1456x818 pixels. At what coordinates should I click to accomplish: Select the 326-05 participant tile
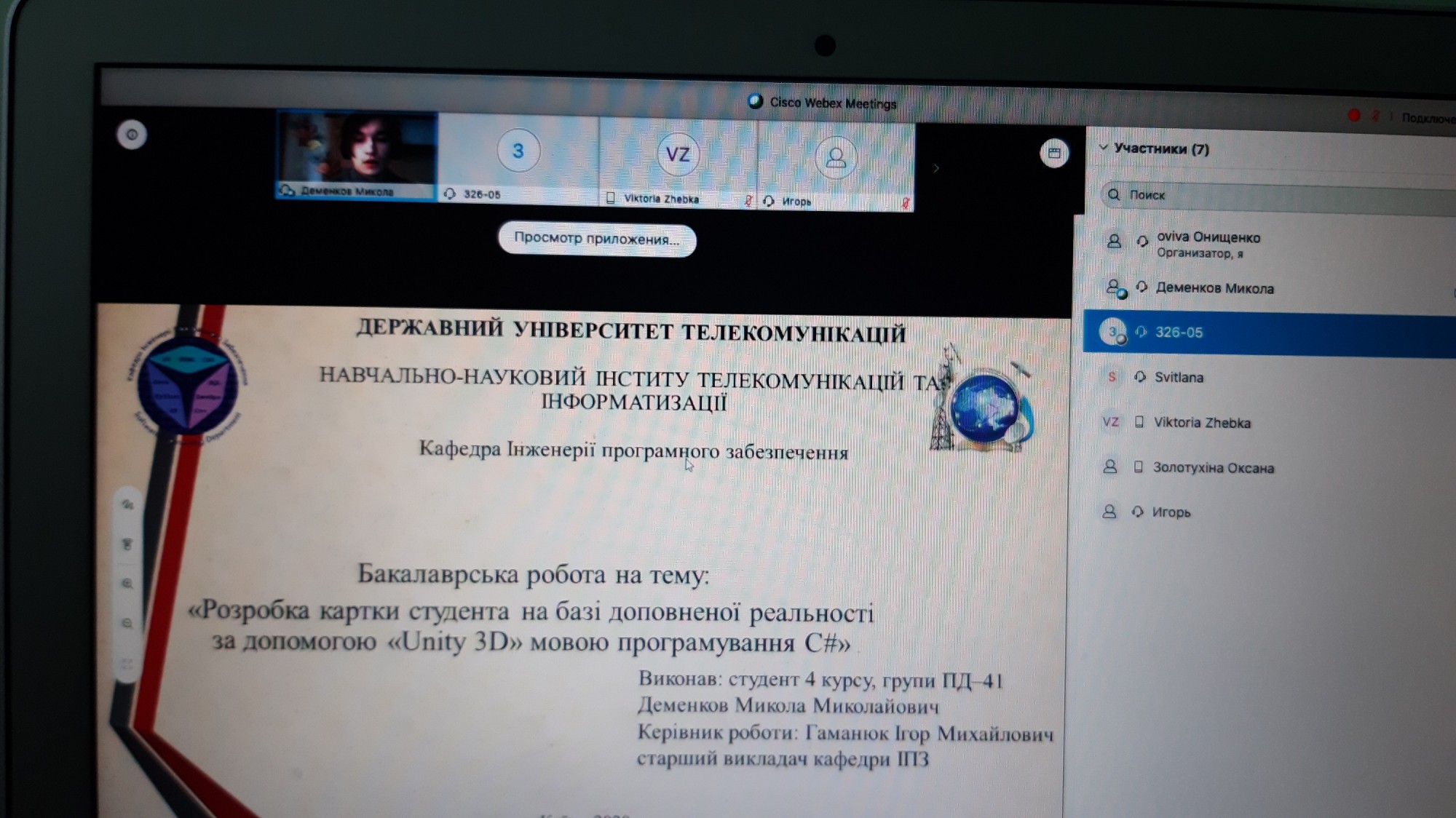point(518,159)
